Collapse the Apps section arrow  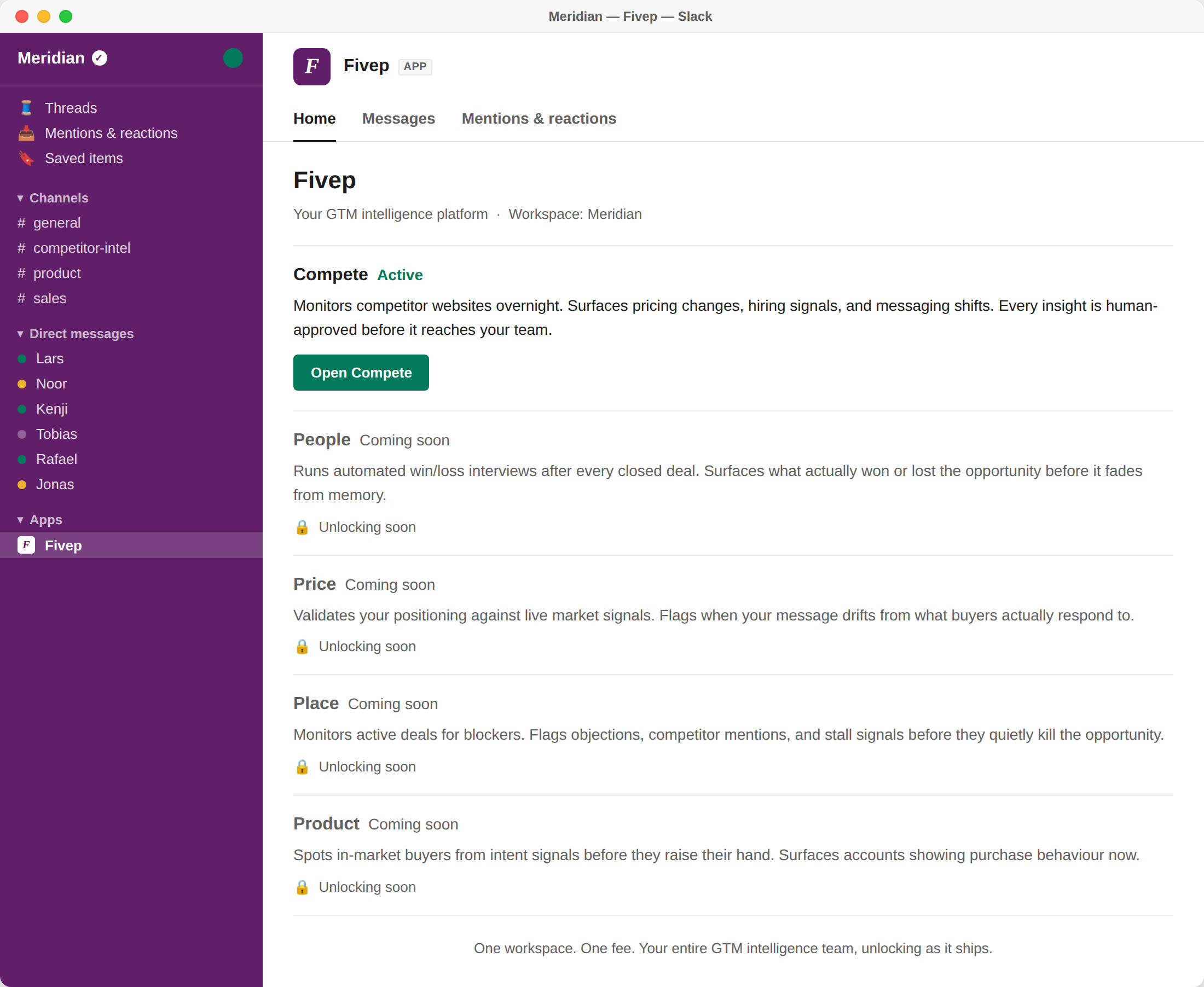20,520
